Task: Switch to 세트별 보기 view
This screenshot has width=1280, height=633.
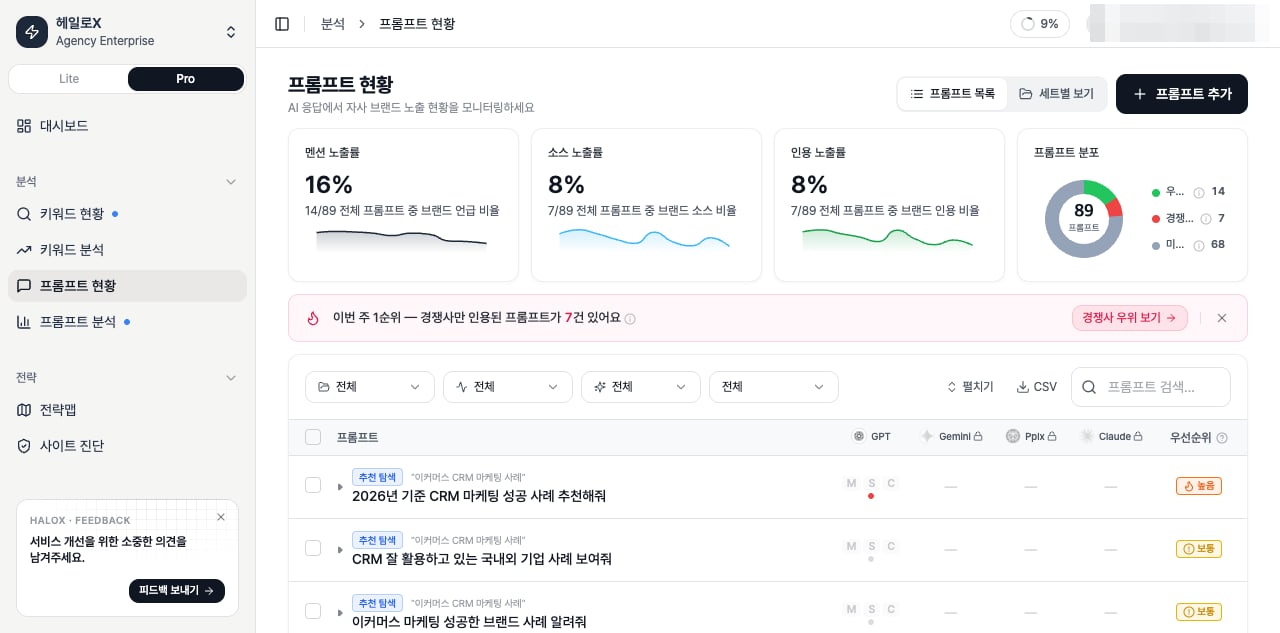Action: click(1056, 94)
